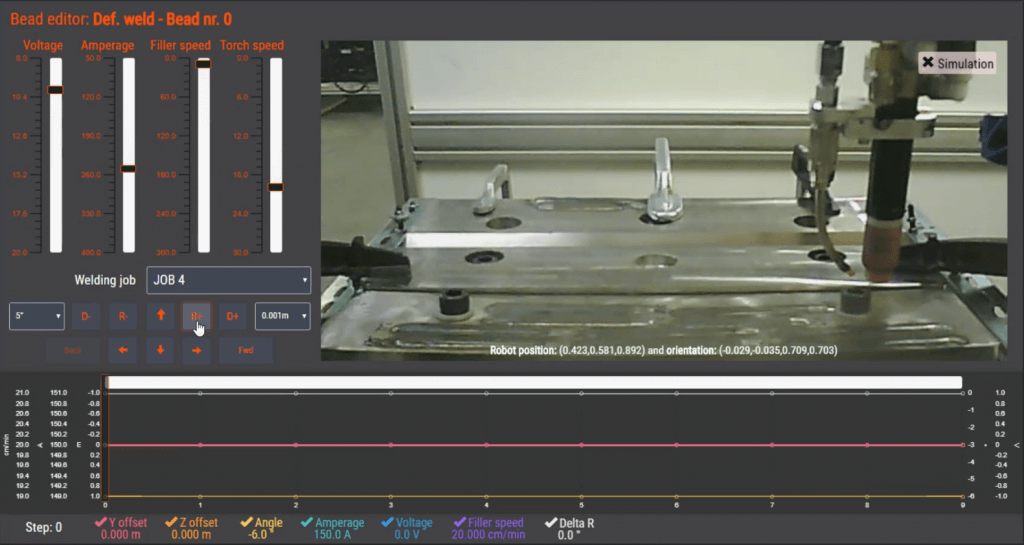This screenshot has height=545, width=1024.
Task: Click the robot camera video feed
Action: (664, 201)
